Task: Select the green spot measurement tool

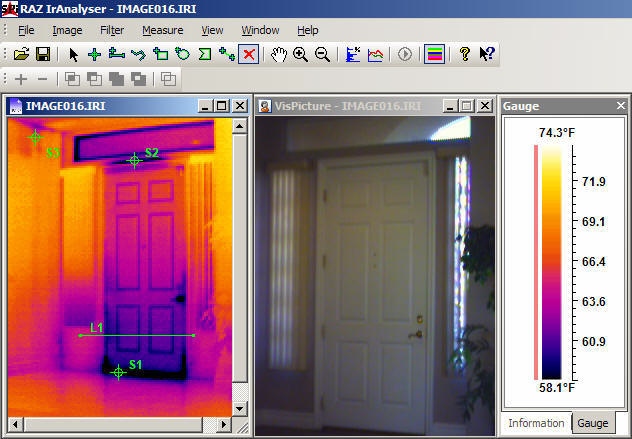Action: tap(94, 54)
